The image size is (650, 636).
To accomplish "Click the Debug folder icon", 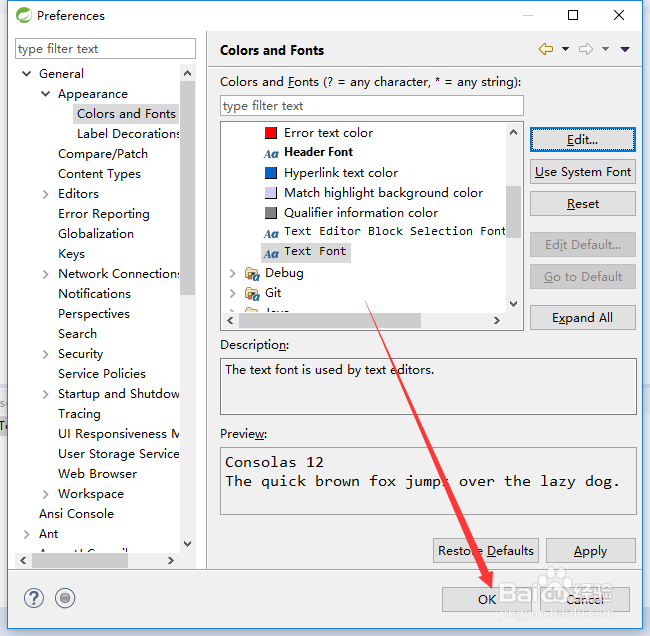I will pyautogui.click(x=252, y=273).
